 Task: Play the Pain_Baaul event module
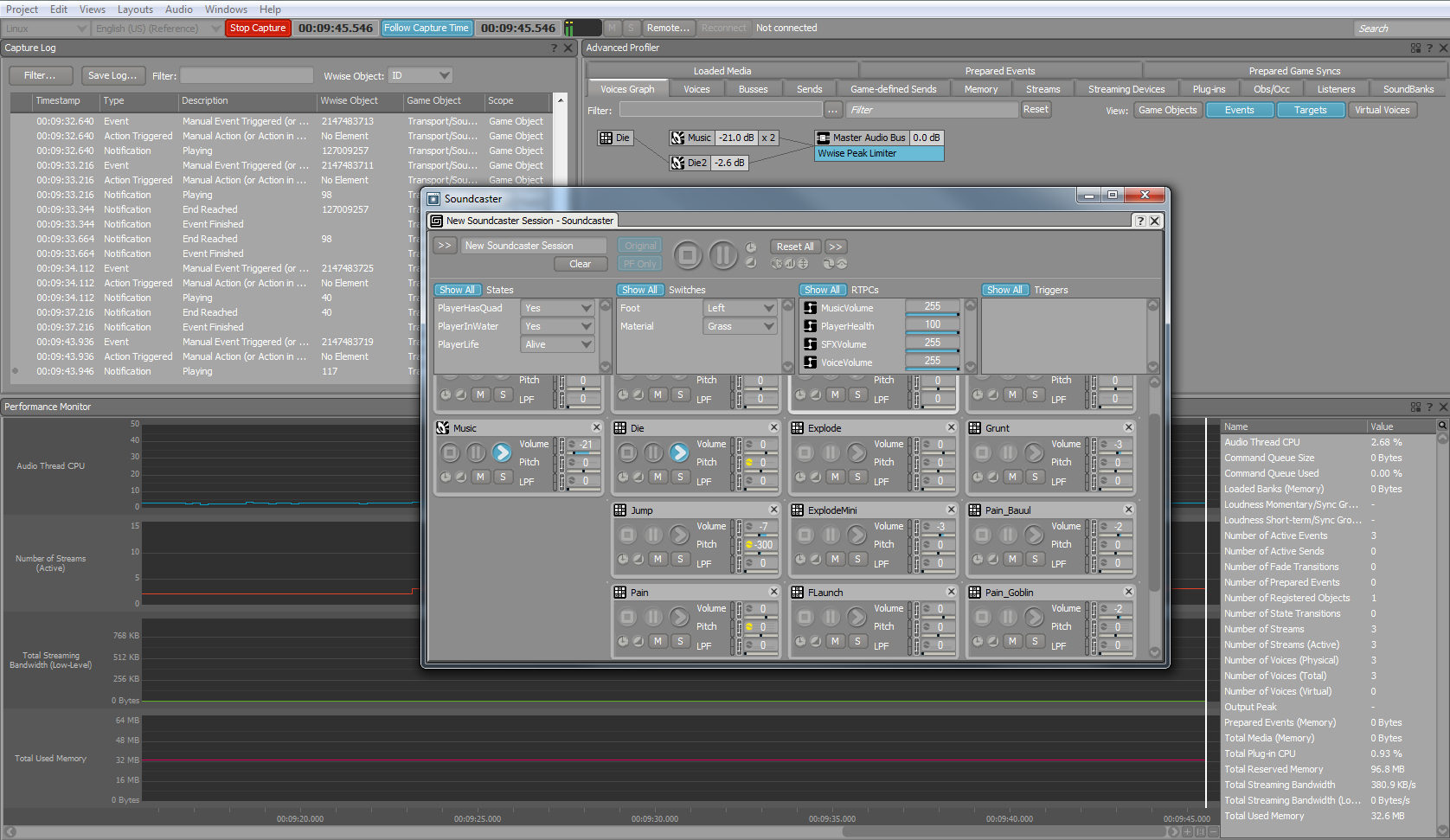click(x=1034, y=535)
